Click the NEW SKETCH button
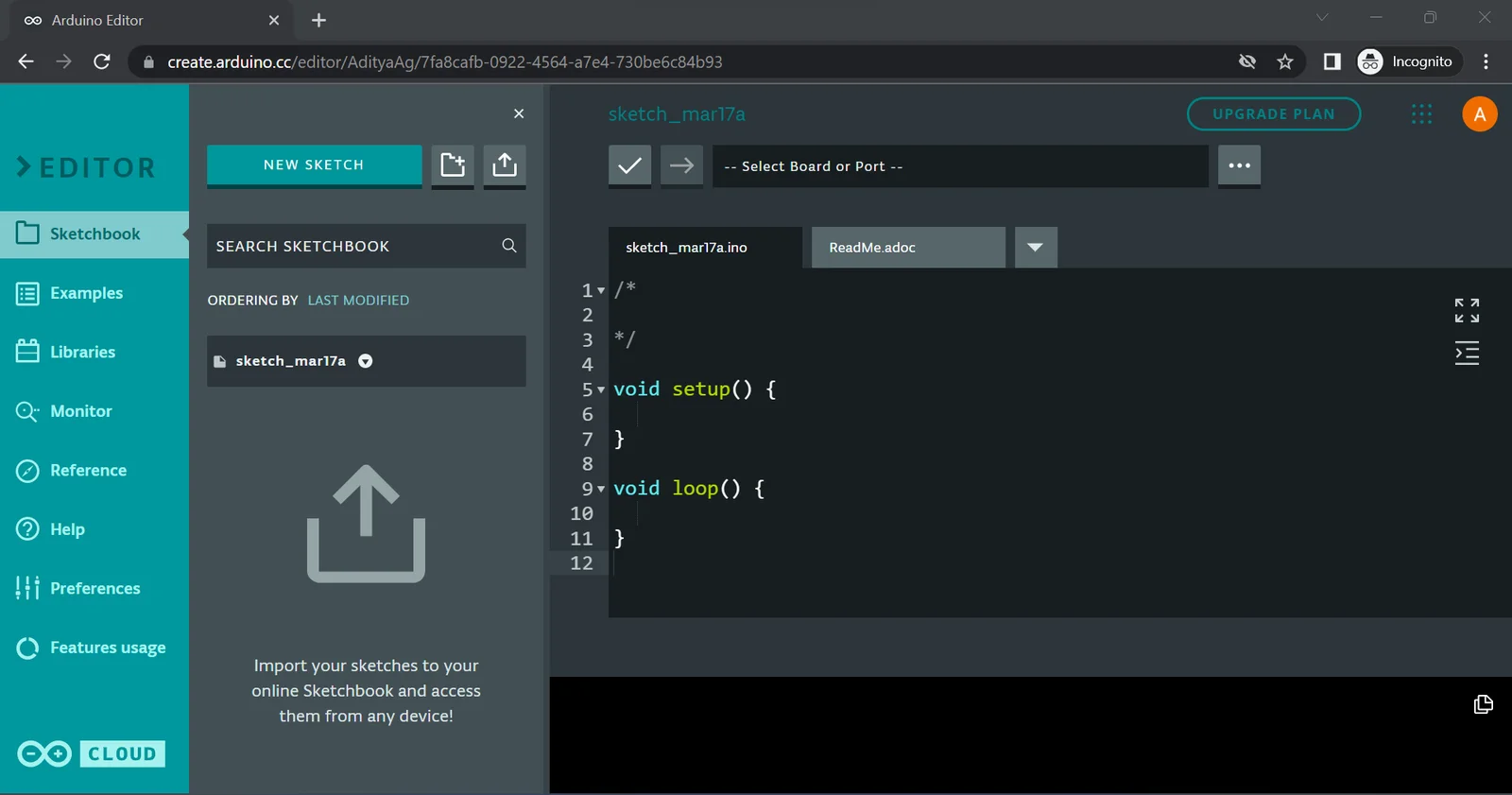Image resolution: width=1512 pixels, height=795 pixels. point(315,165)
